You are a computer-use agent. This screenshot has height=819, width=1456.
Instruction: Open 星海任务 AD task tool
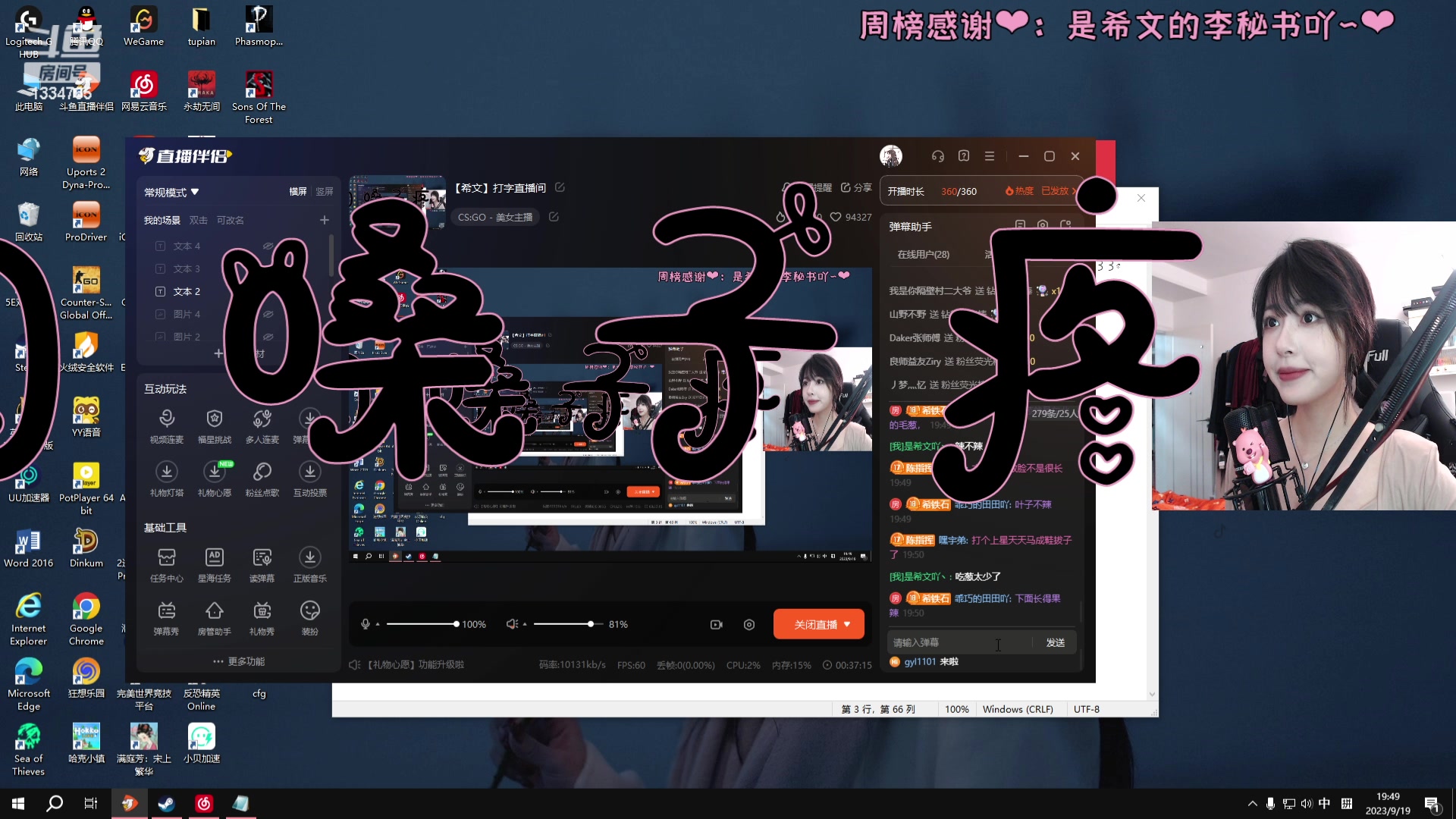coord(214,565)
